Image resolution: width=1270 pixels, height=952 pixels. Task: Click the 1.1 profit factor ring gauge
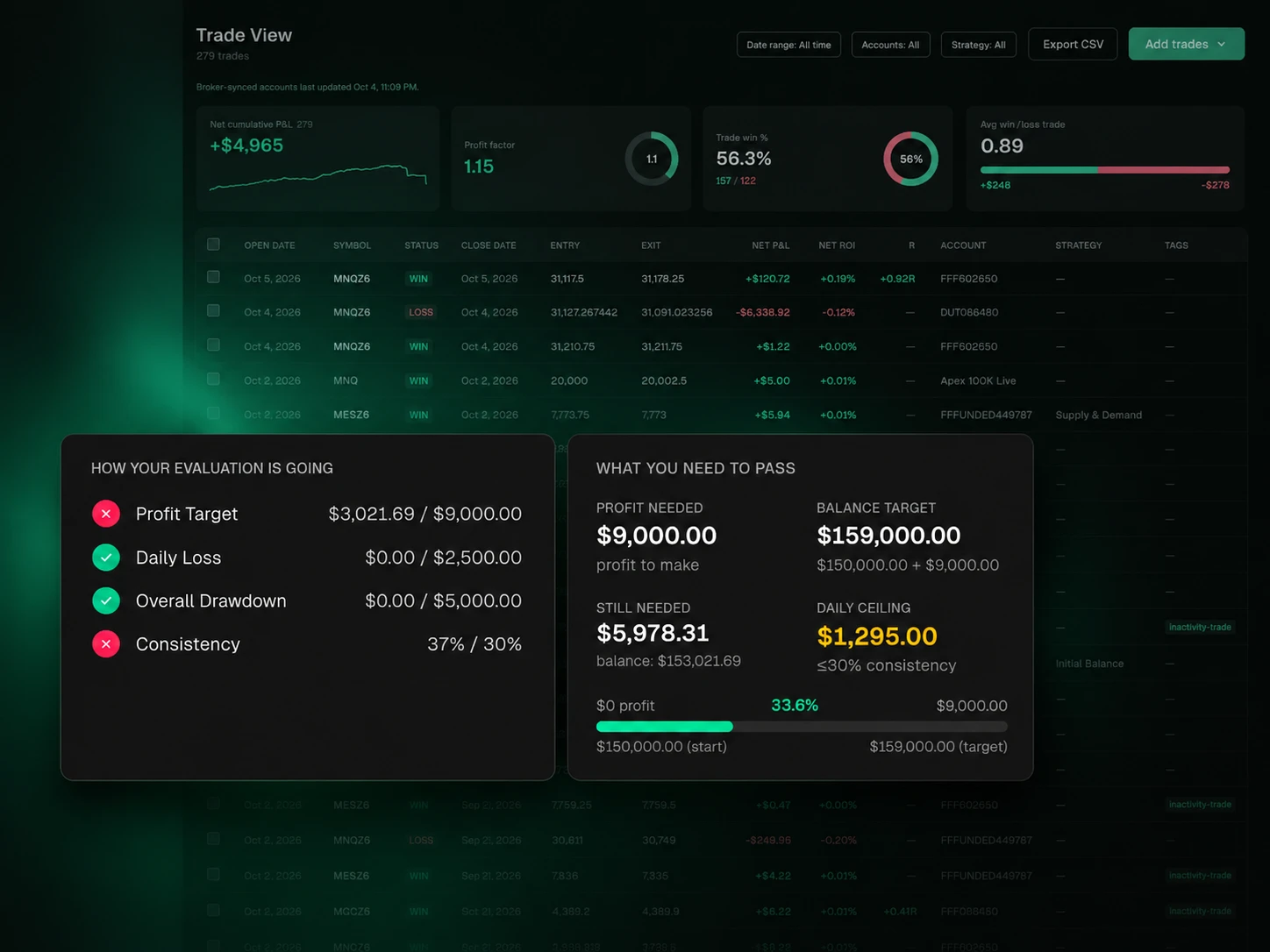click(x=652, y=159)
